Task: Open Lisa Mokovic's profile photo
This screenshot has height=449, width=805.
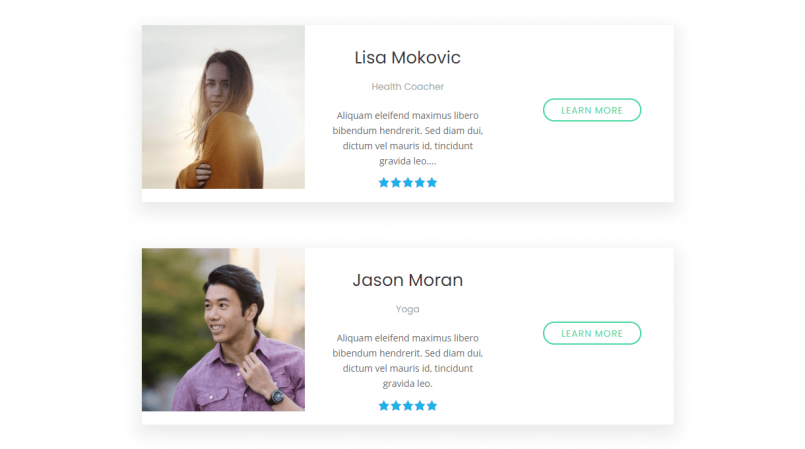Action: pyautogui.click(x=223, y=107)
